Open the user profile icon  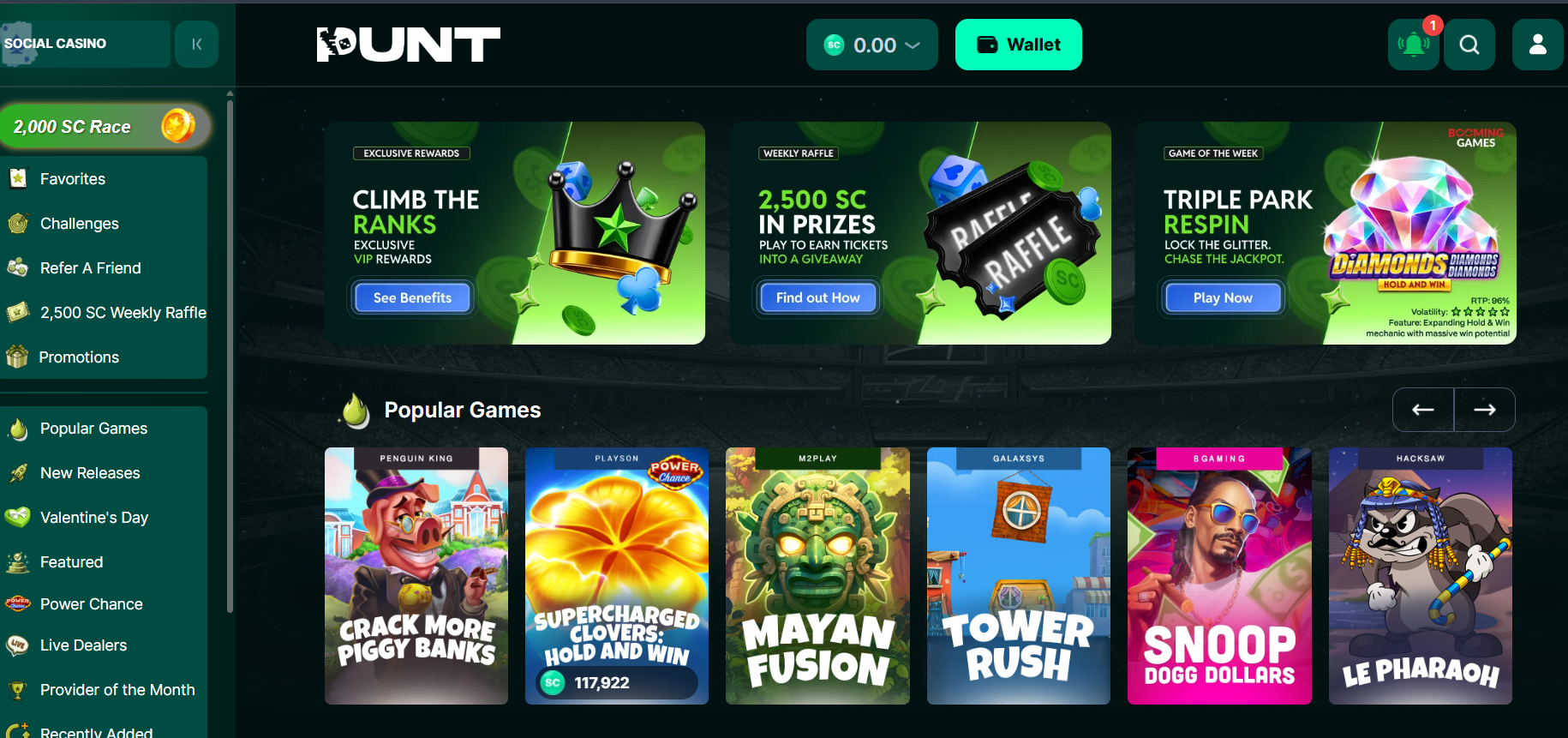click(1538, 45)
